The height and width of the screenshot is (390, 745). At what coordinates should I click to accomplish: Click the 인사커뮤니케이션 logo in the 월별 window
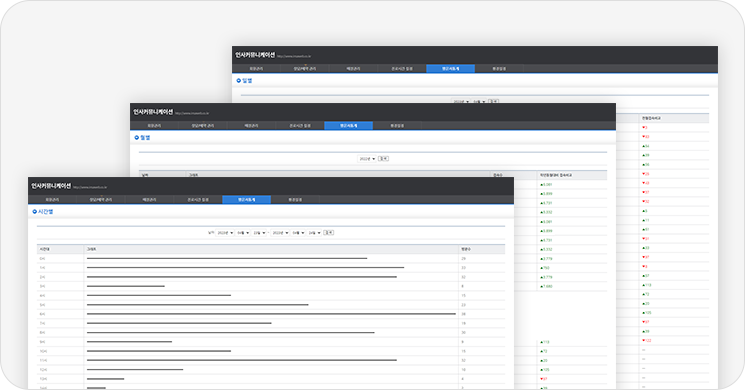point(153,112)
